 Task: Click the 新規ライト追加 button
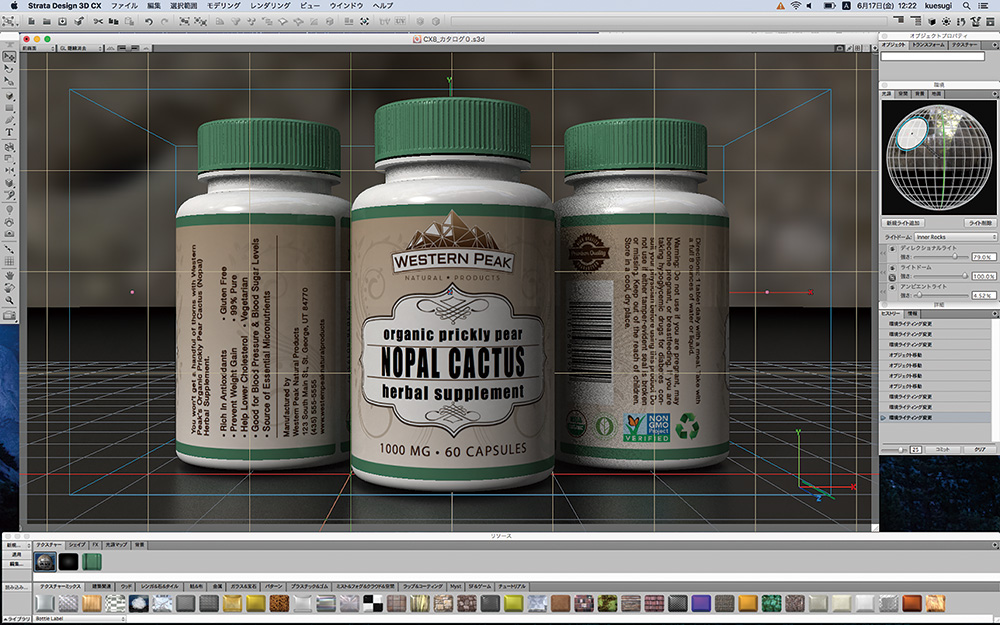pyautogui.click(x=903, y=223)
